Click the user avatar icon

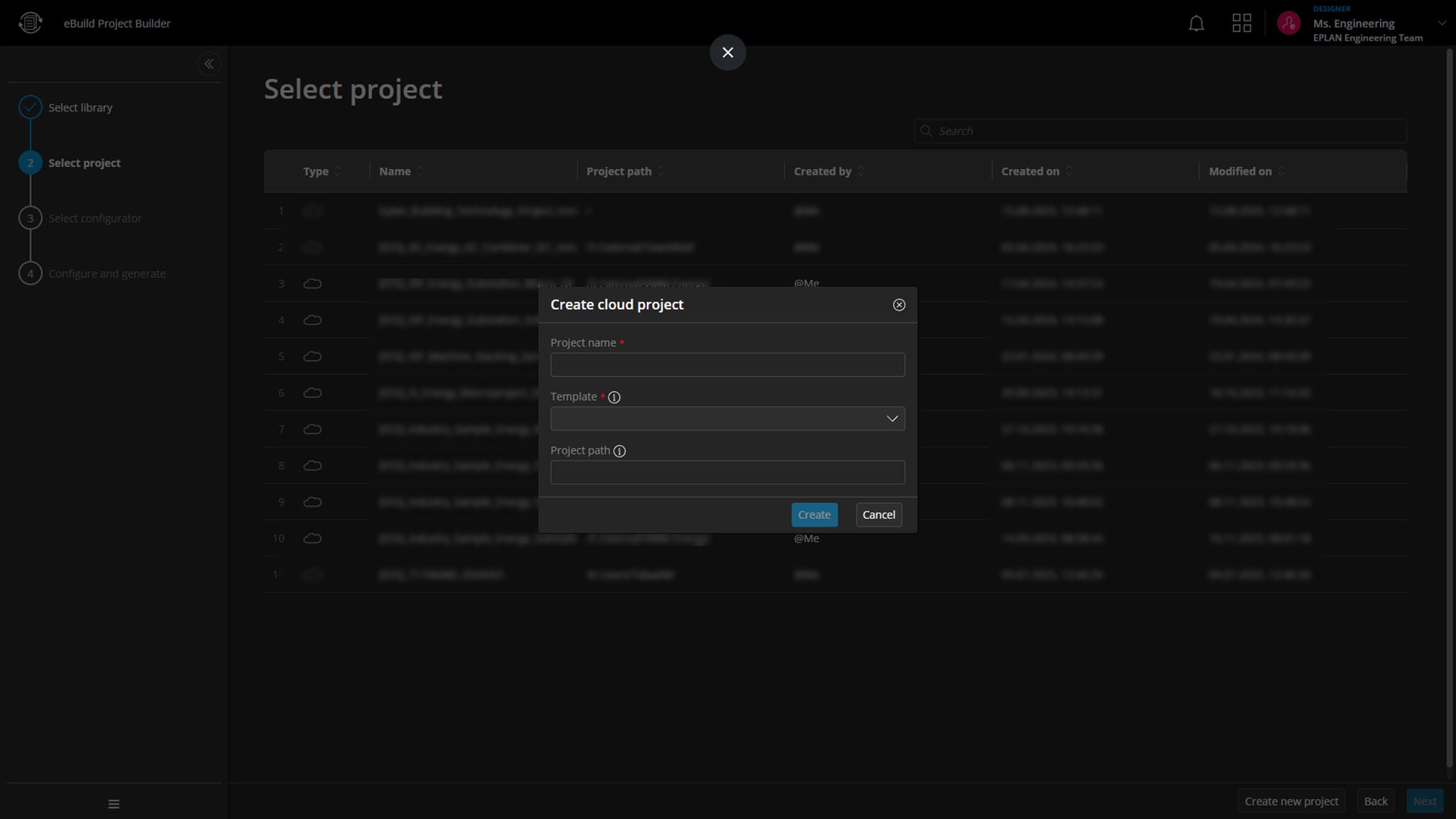tap(1288, 23)
